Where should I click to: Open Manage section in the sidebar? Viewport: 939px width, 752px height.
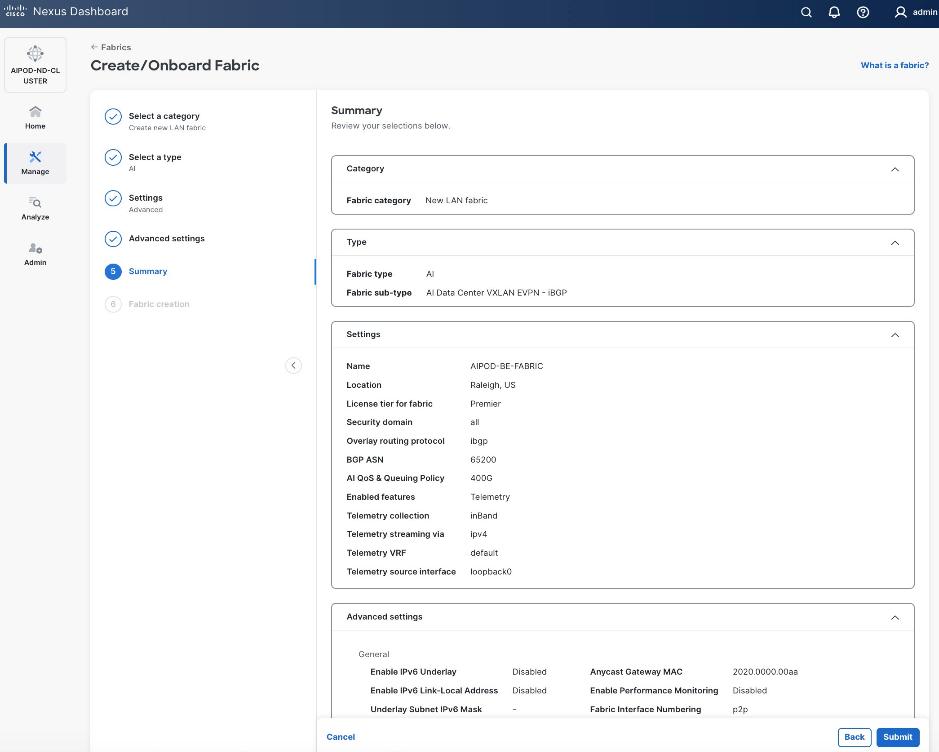tap(35, 163)
